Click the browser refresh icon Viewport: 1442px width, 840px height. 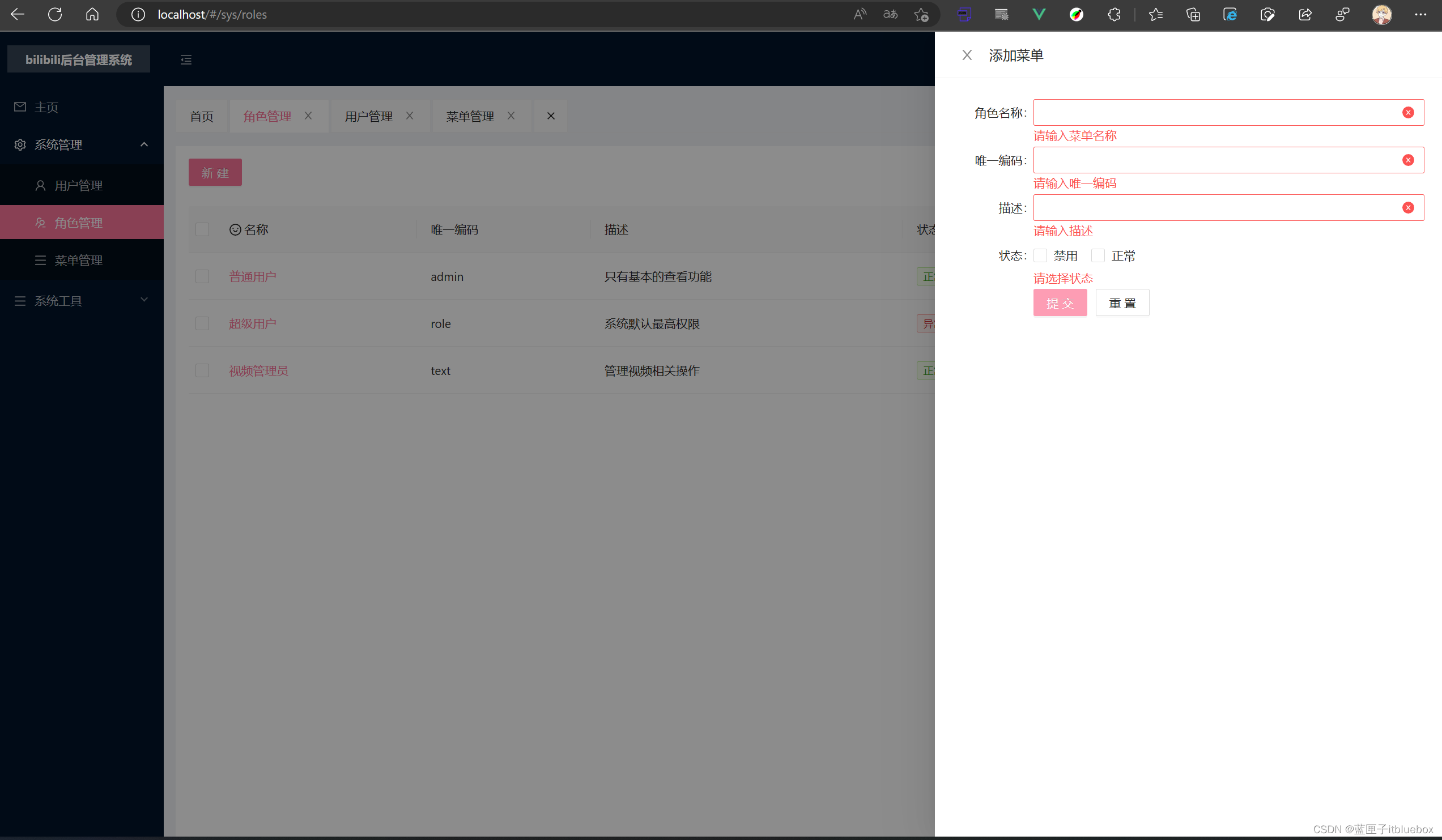pyautogui.click(x=55, y=15)
